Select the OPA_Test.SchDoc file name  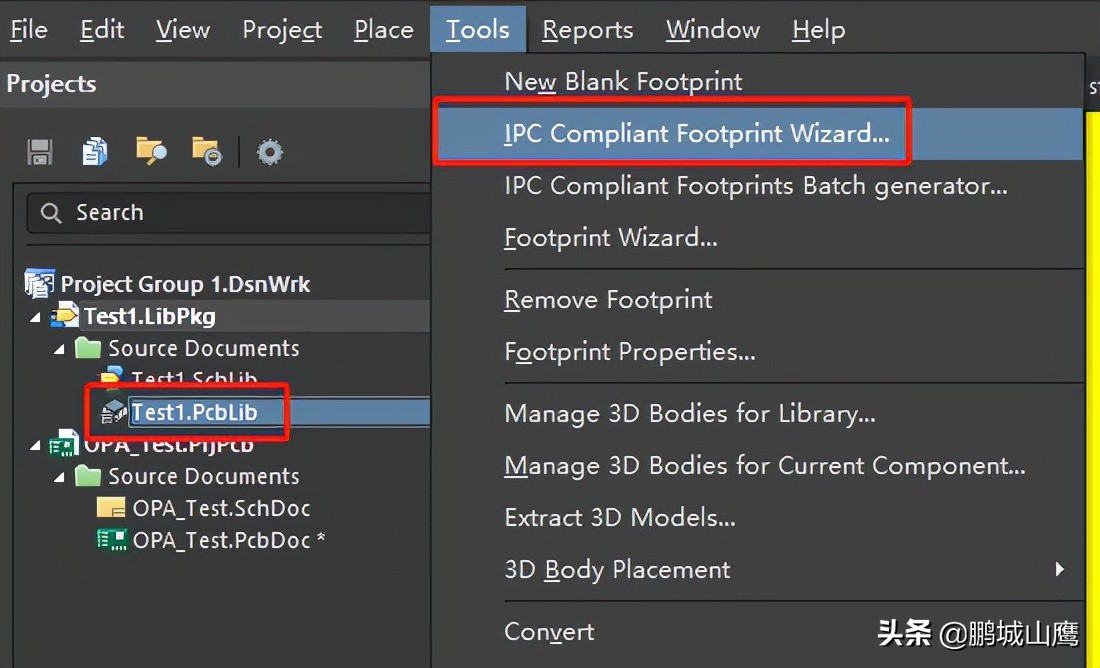point(221,508)
